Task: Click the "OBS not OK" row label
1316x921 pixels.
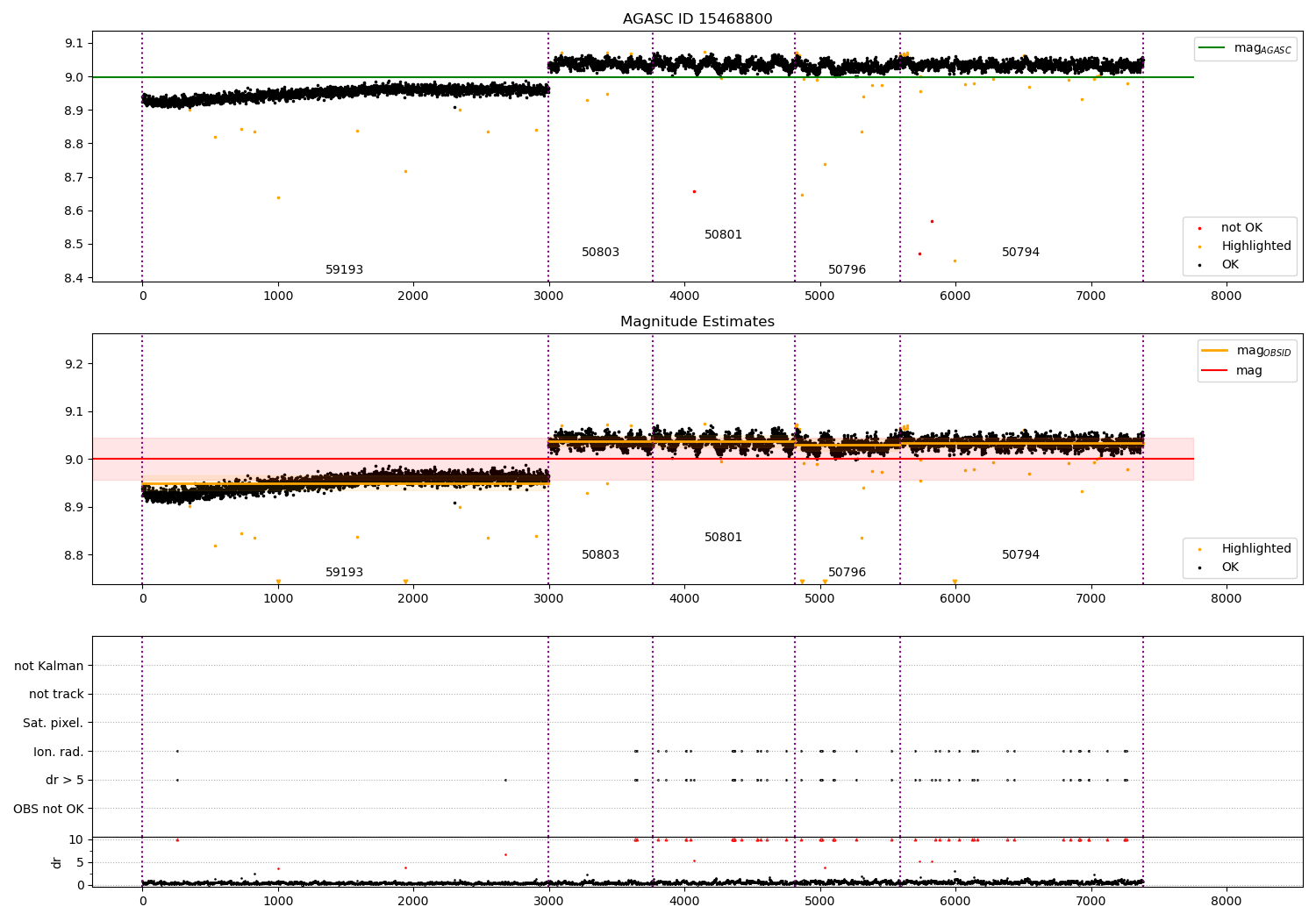Action: (x=48, y=809)
